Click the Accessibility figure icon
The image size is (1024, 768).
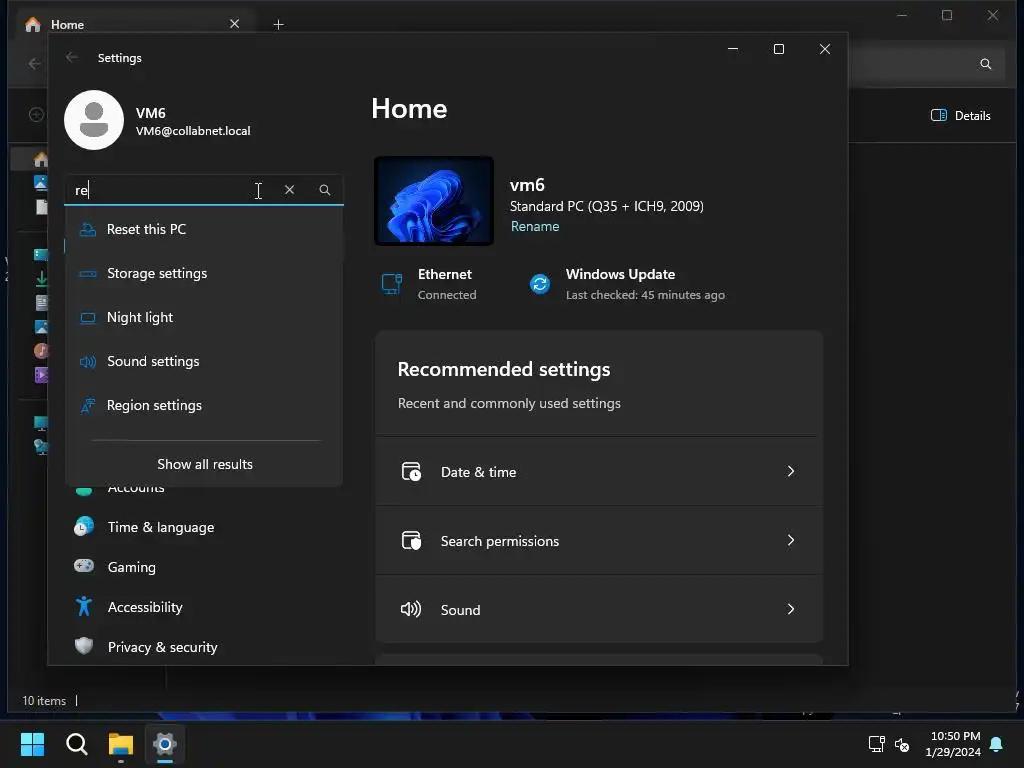click(84, 606)
